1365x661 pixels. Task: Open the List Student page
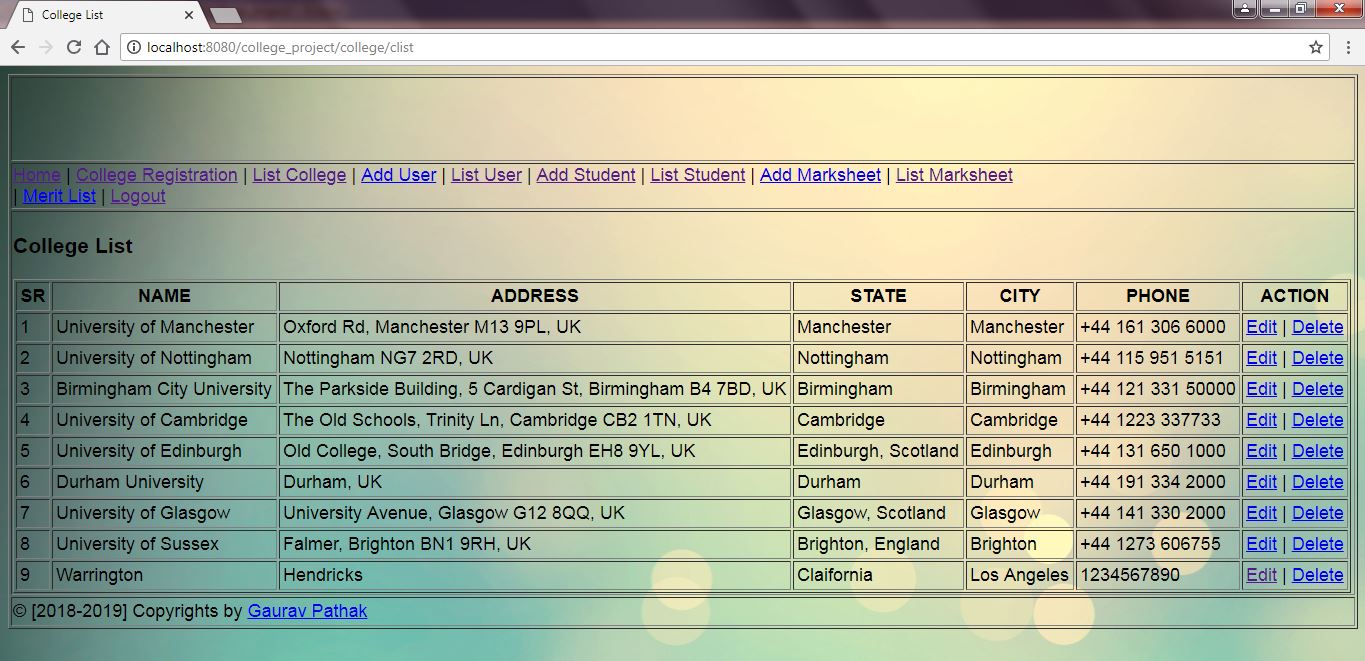coord(697,174)
